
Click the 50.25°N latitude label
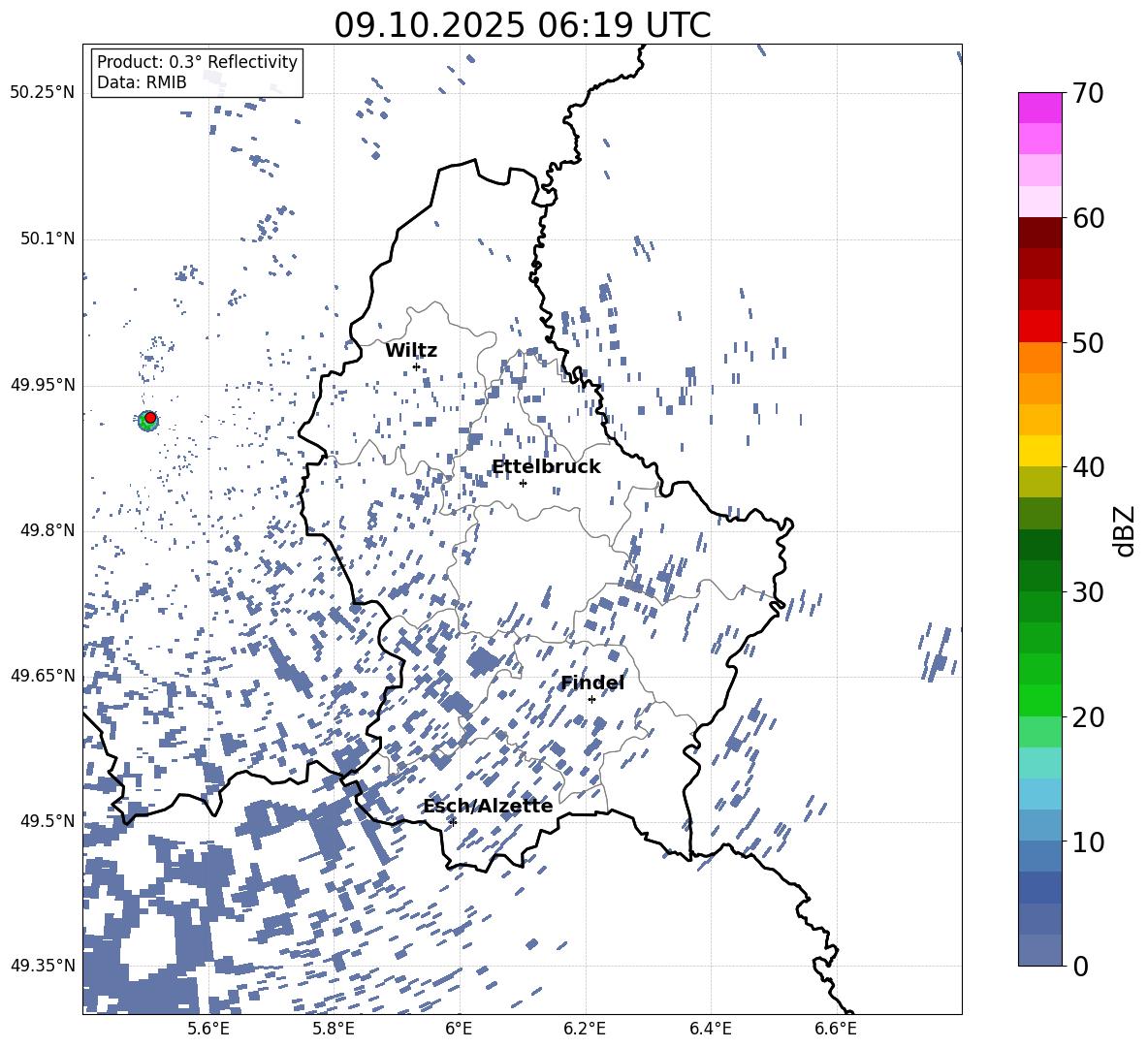(43, 93)
